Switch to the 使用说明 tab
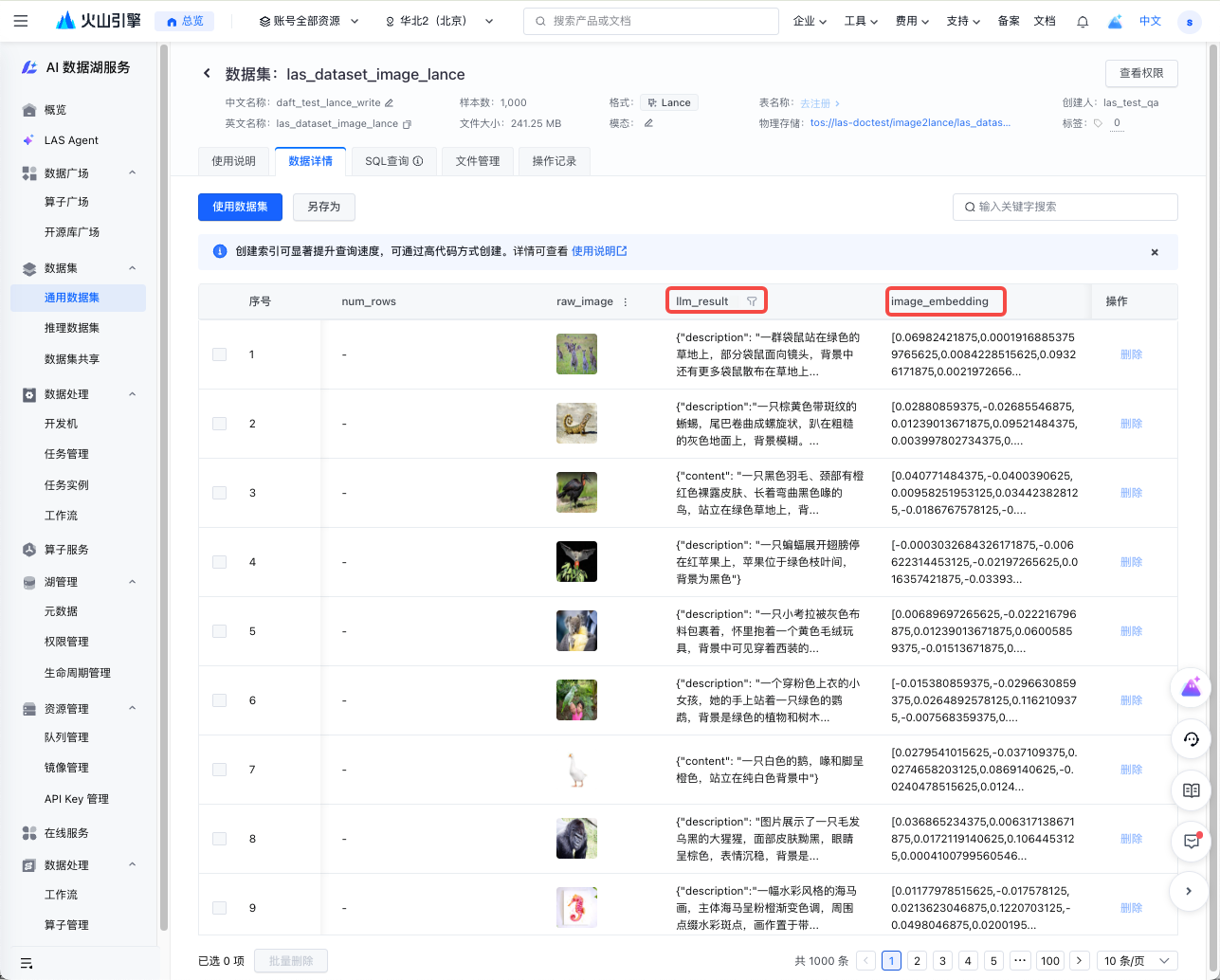Image resolution: width=1220 pixels, height=980 pixels. (x=234, y=161)
